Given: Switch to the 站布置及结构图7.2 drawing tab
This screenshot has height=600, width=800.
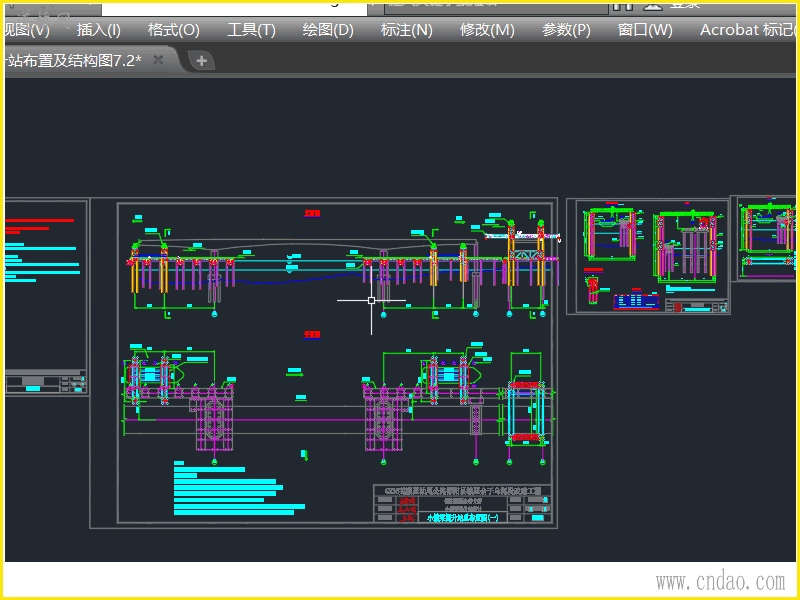Looking at the screenshot, I should point(75,61).
